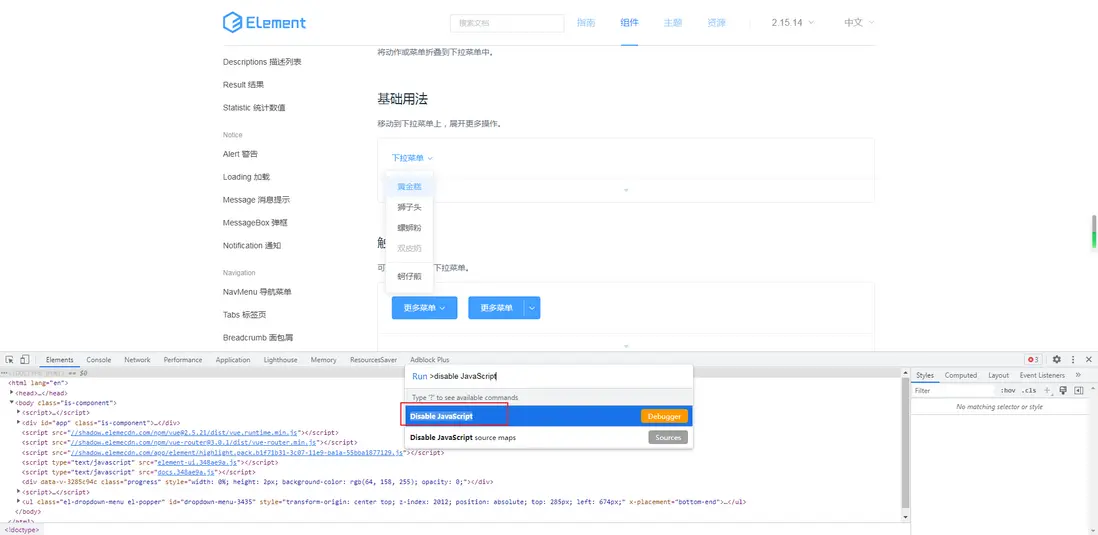Toggle .cls element classes panel
Screen dimensions: 1098x535
1029,391
